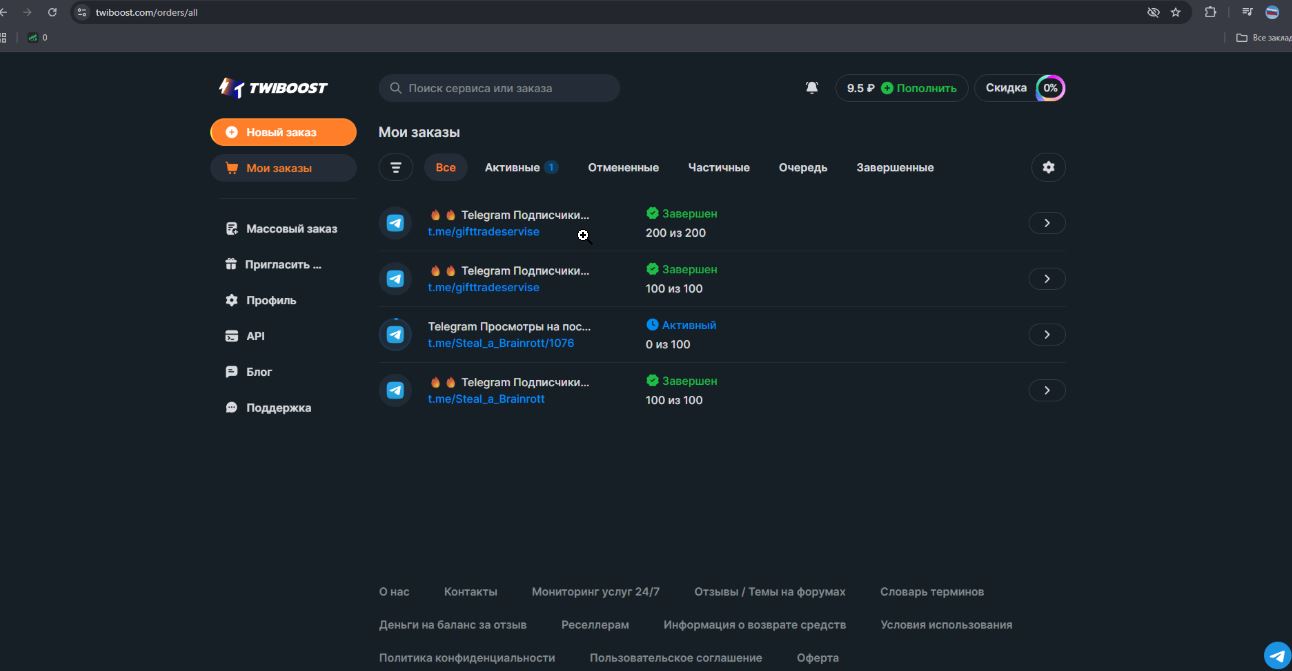Click the Discount 0% progress ring

(x=1050, y=88)
